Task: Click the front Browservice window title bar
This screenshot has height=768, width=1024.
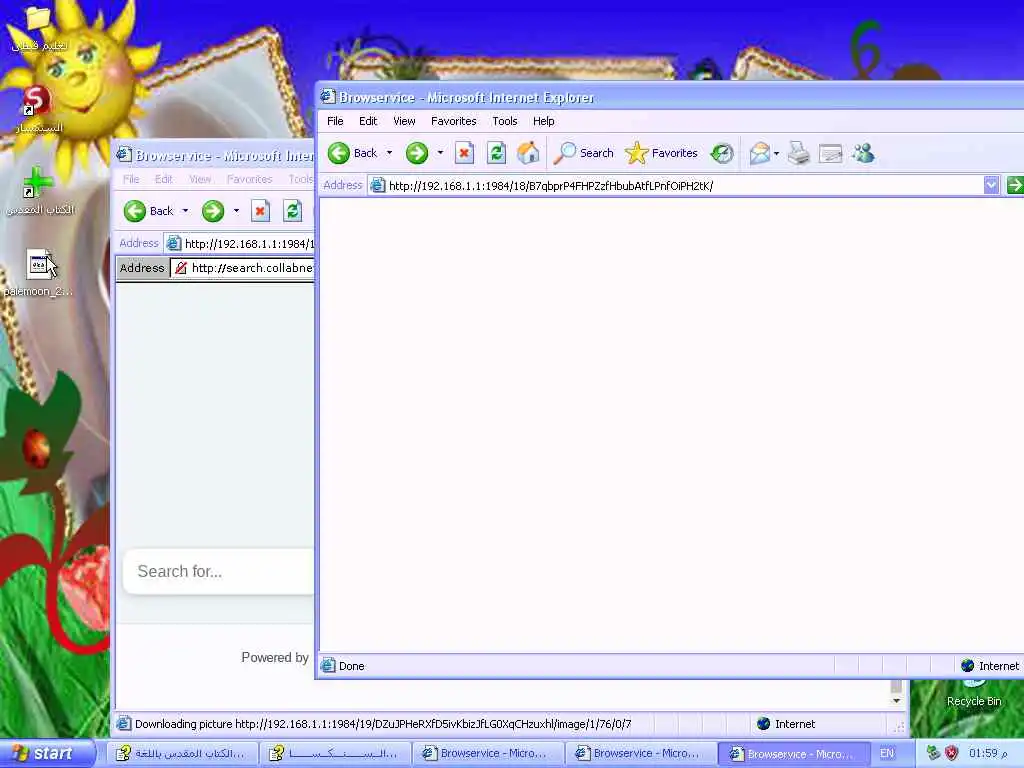Action: (671, 97)
